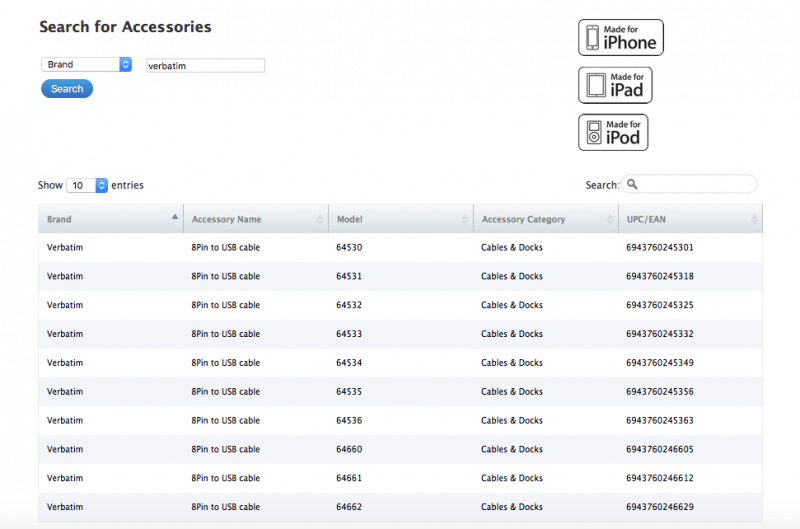Sort table by Model header
800x529 pixels.
(401, 219)
